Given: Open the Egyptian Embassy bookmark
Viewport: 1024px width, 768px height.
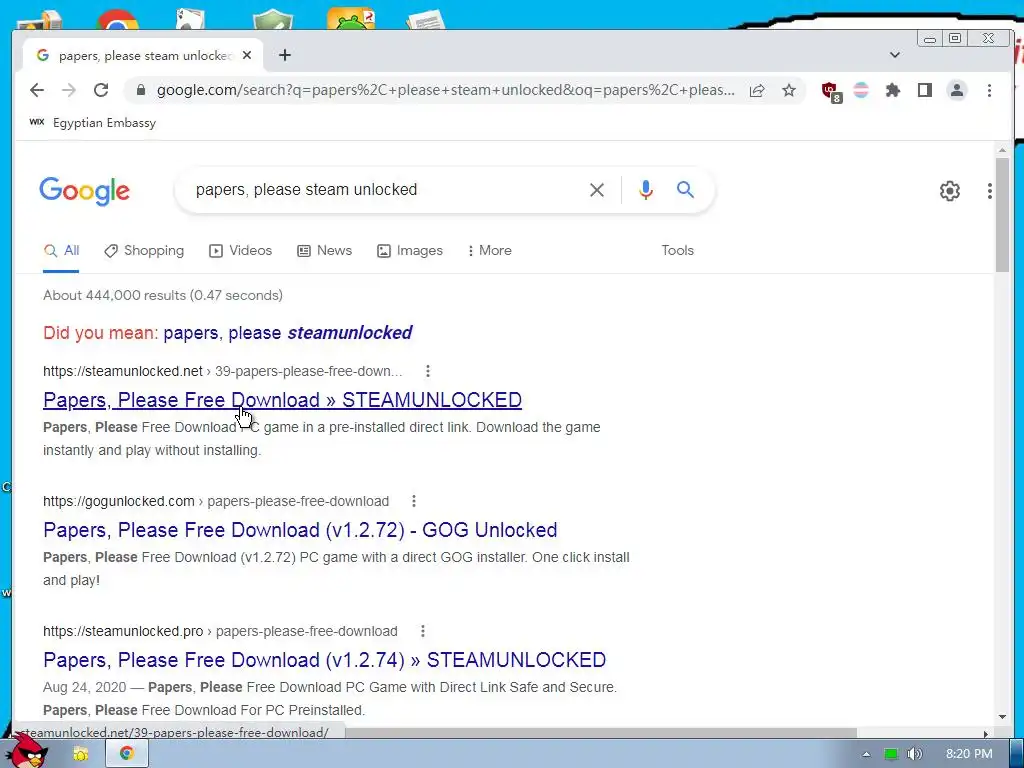Looking at the screenshot, I should (93, 123).
